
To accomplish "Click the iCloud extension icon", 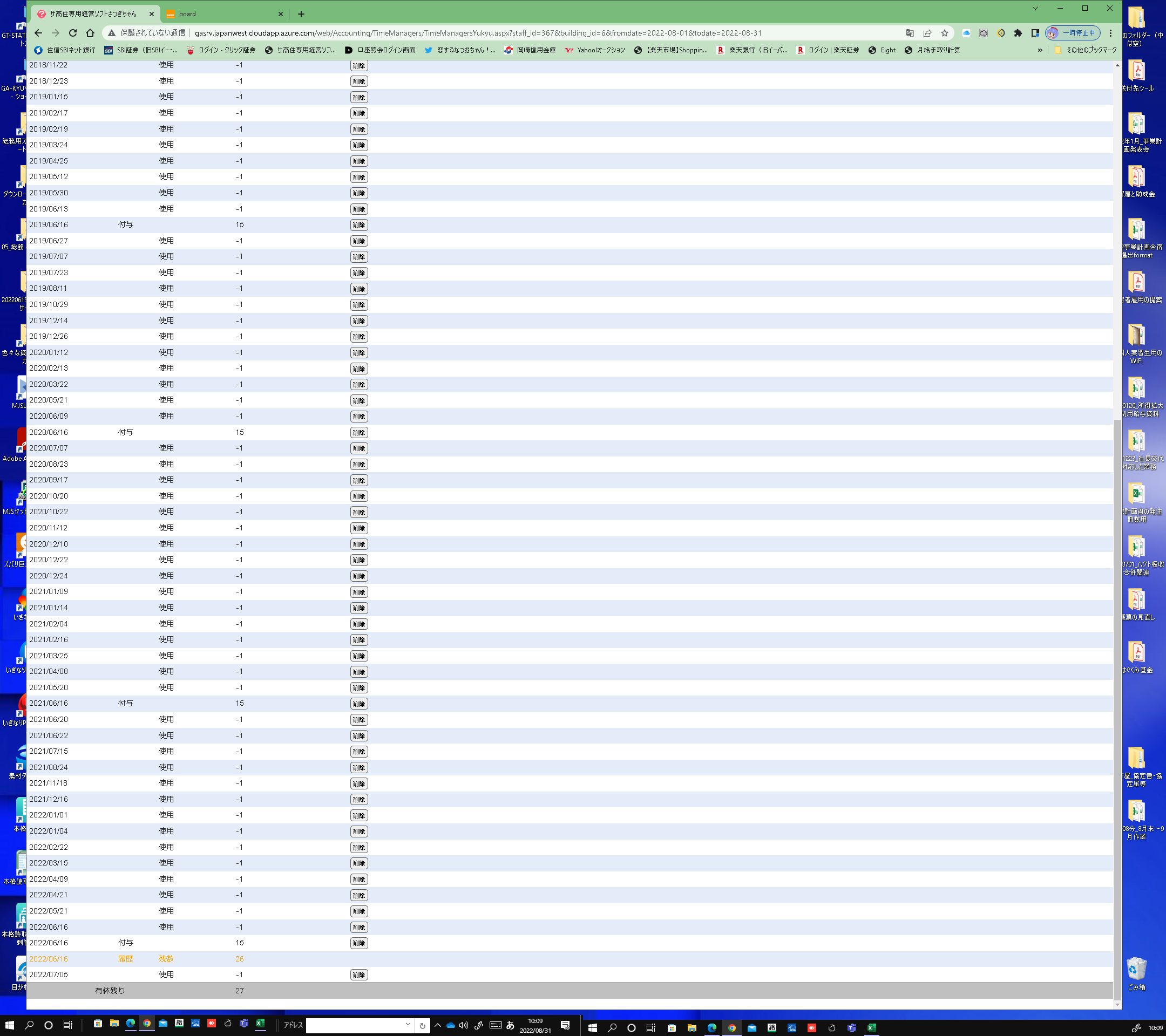I will coord(966,33).
